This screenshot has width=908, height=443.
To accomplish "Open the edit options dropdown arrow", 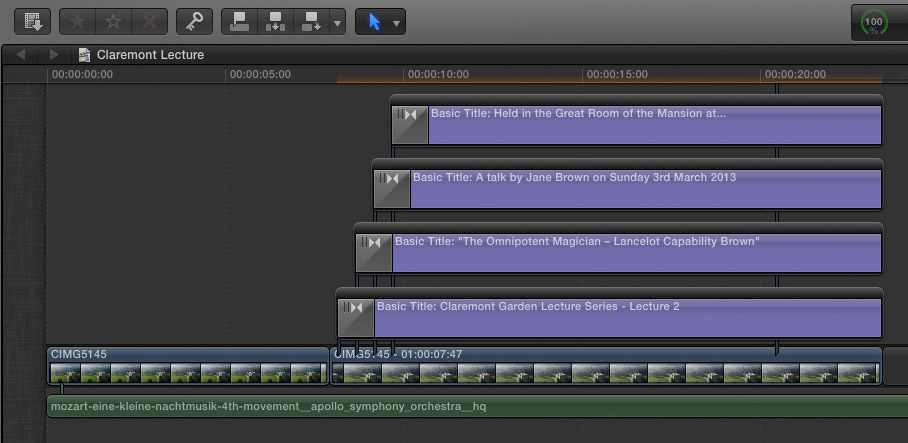I will point(338,23).
